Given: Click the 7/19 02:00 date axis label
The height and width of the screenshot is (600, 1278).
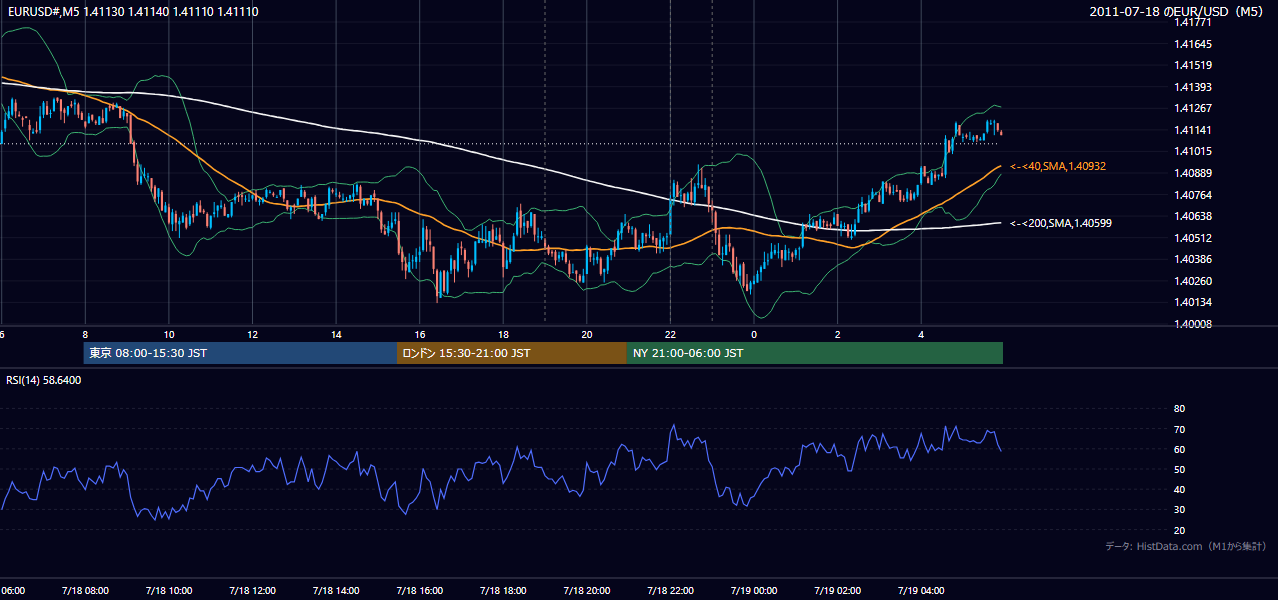Looking at the screenshot, I should click(x=838, y=590).
